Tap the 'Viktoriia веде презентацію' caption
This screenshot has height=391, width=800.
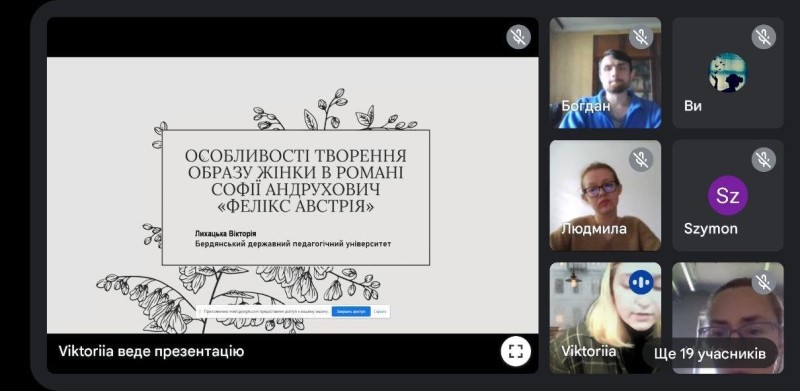pyautogui.click(x=151, y=351)
